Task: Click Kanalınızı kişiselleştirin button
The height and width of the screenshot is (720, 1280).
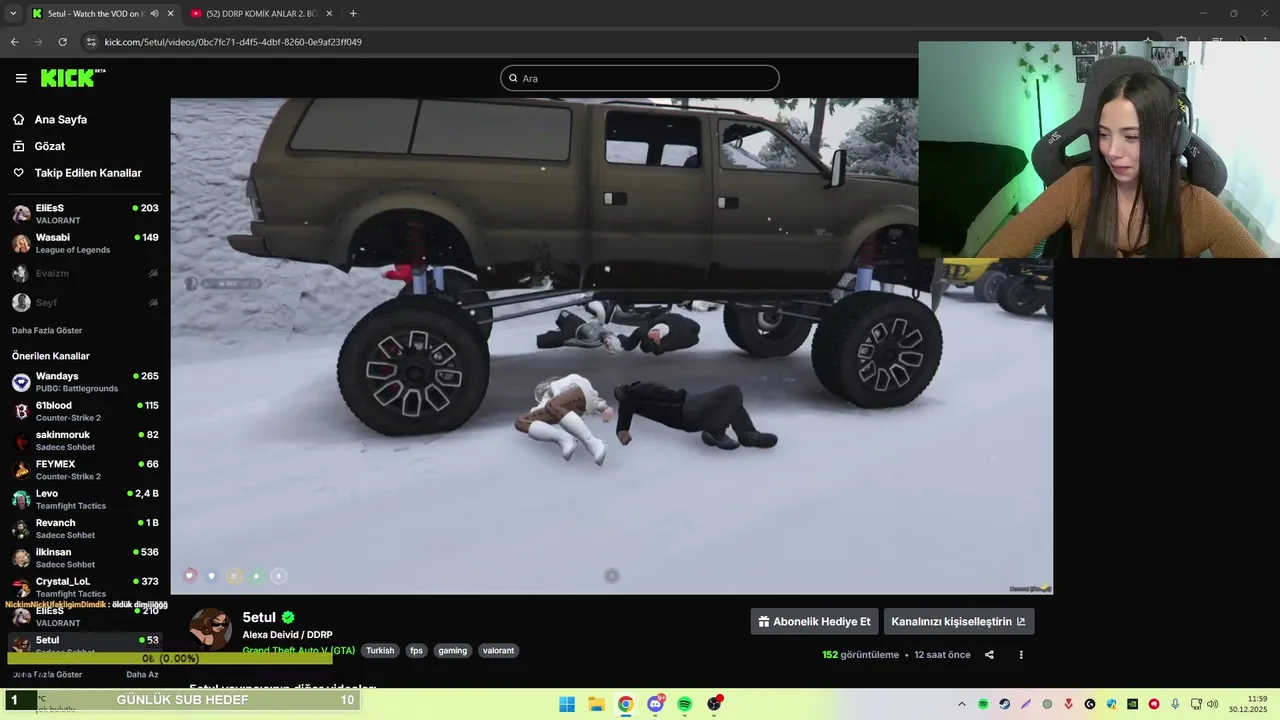Action: click(x=958, y=621)
